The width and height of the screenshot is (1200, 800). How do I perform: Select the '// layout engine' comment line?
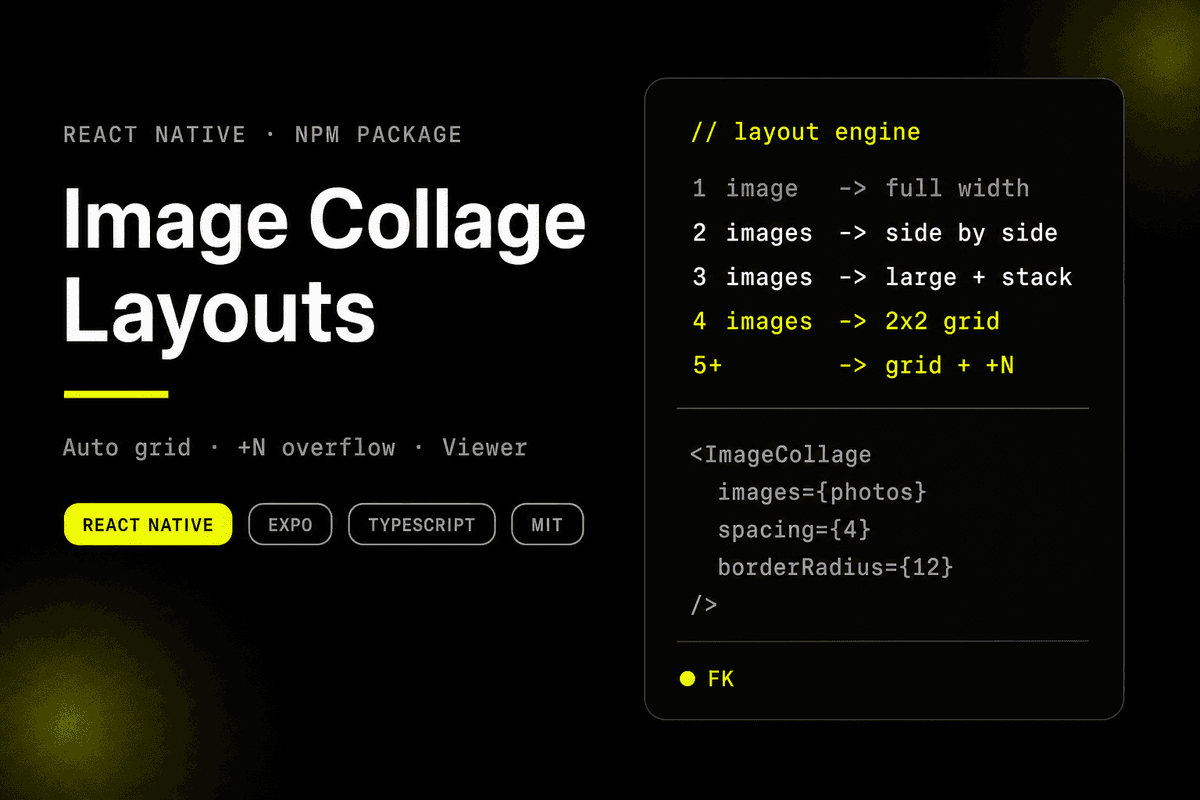[805, 132]
